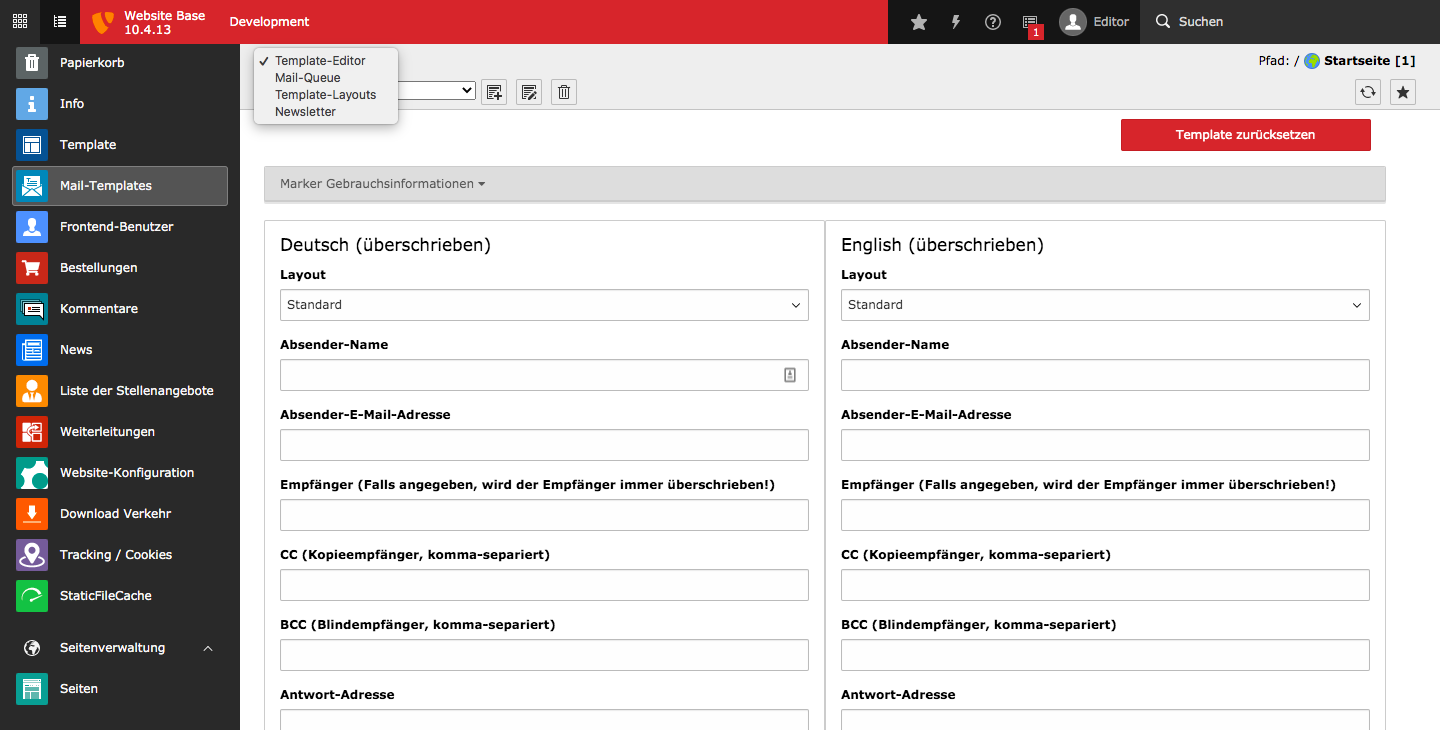The width and height of the screenshot is (1440, 730).
Task: Click the new template record icon
Action: coord(494,92)
